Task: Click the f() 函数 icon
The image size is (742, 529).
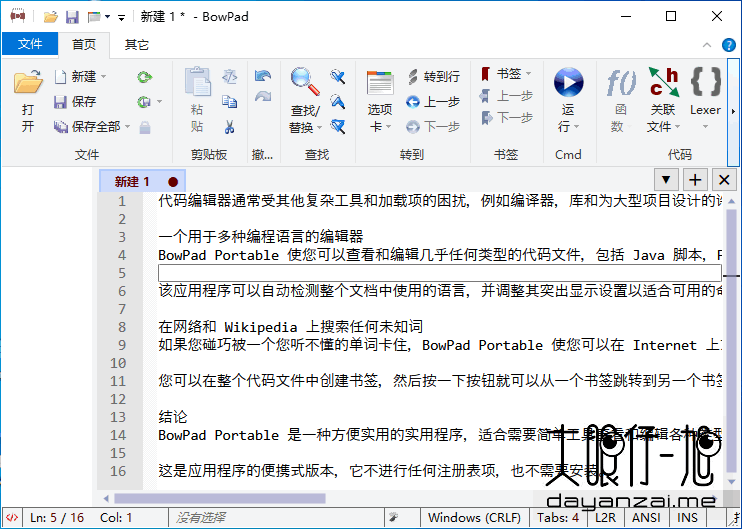Action: point(620,82)
